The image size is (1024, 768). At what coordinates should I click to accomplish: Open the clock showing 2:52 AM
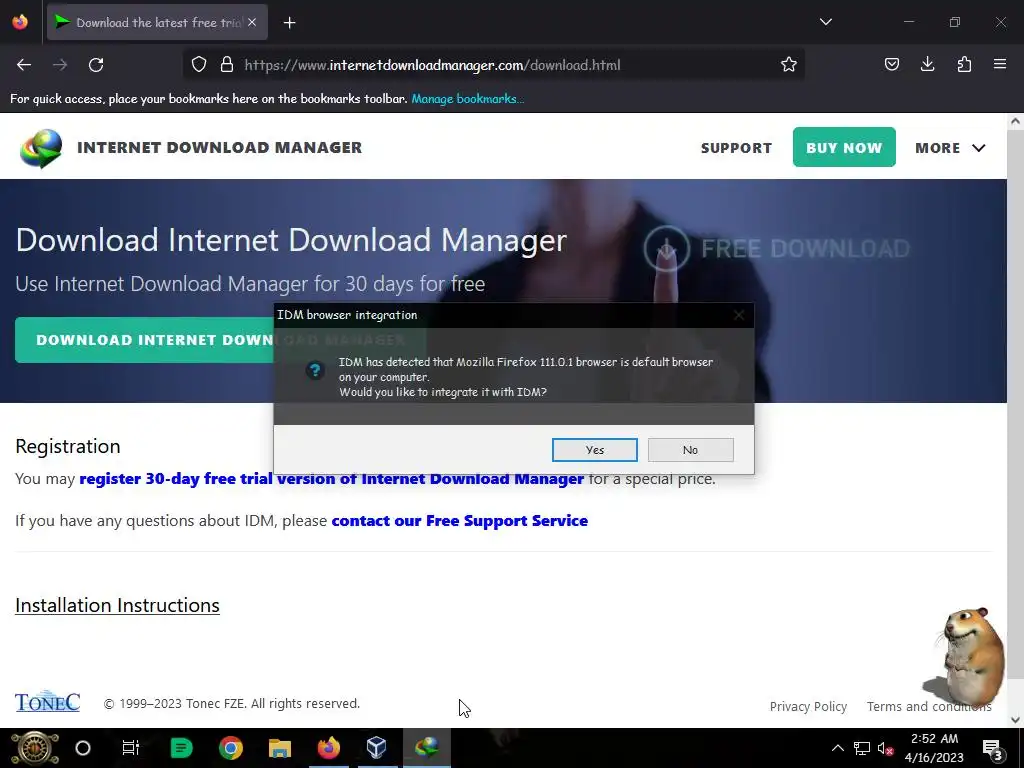pyautogui.click(x=935, y=748)
